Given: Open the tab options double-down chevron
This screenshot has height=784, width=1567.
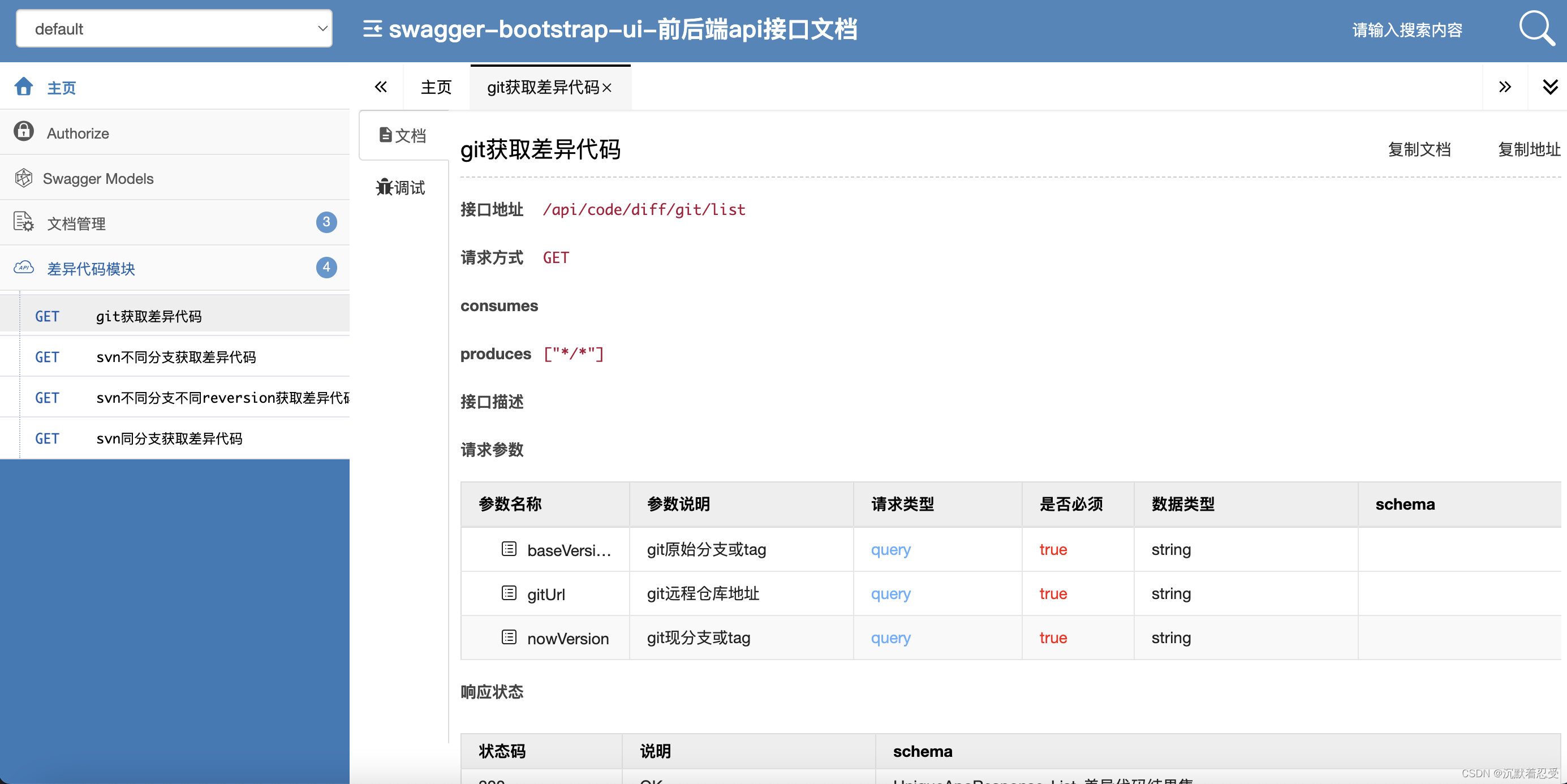Looking at the screenshot, I should [1550, 87].
